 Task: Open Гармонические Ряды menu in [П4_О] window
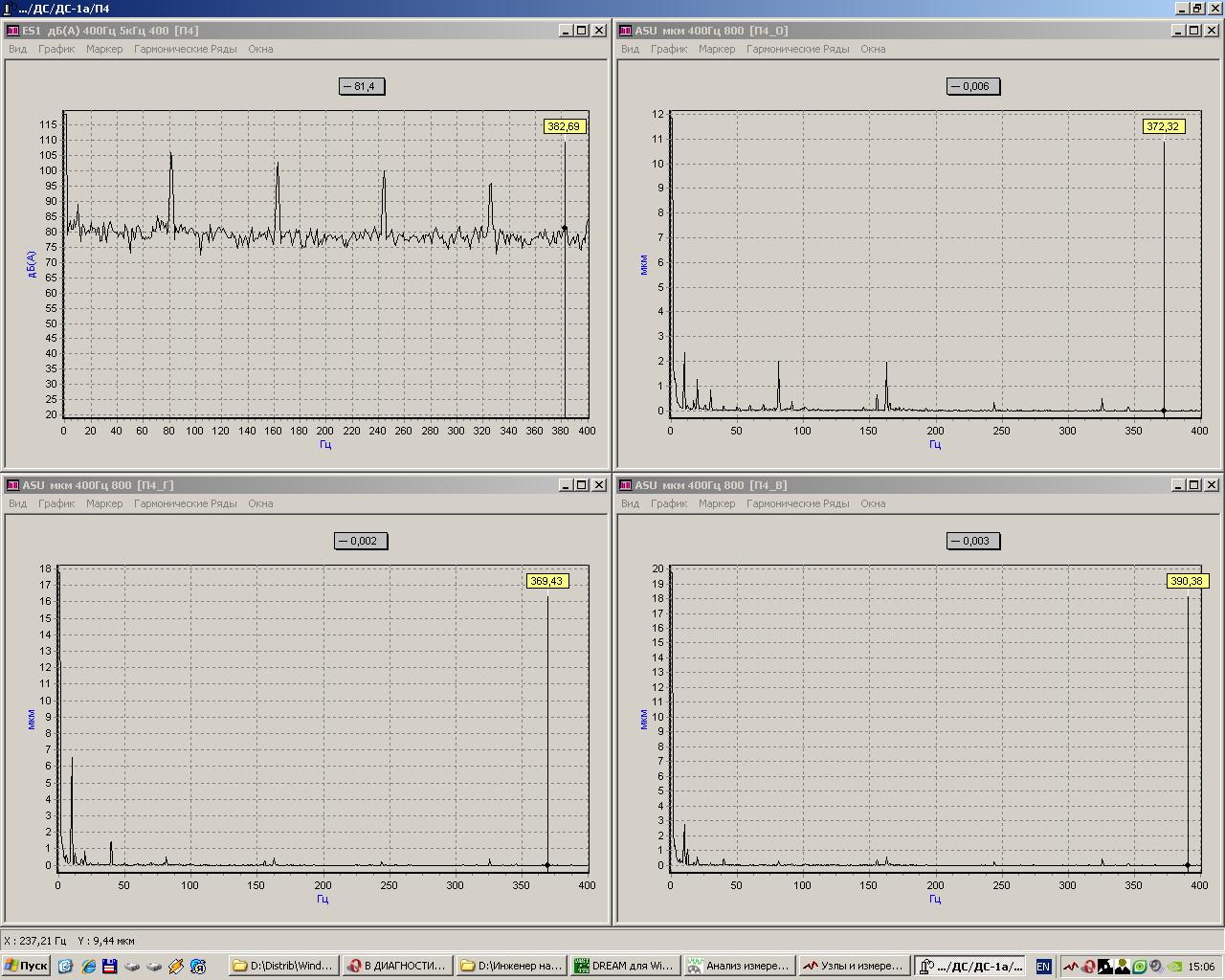coord(798,49)
